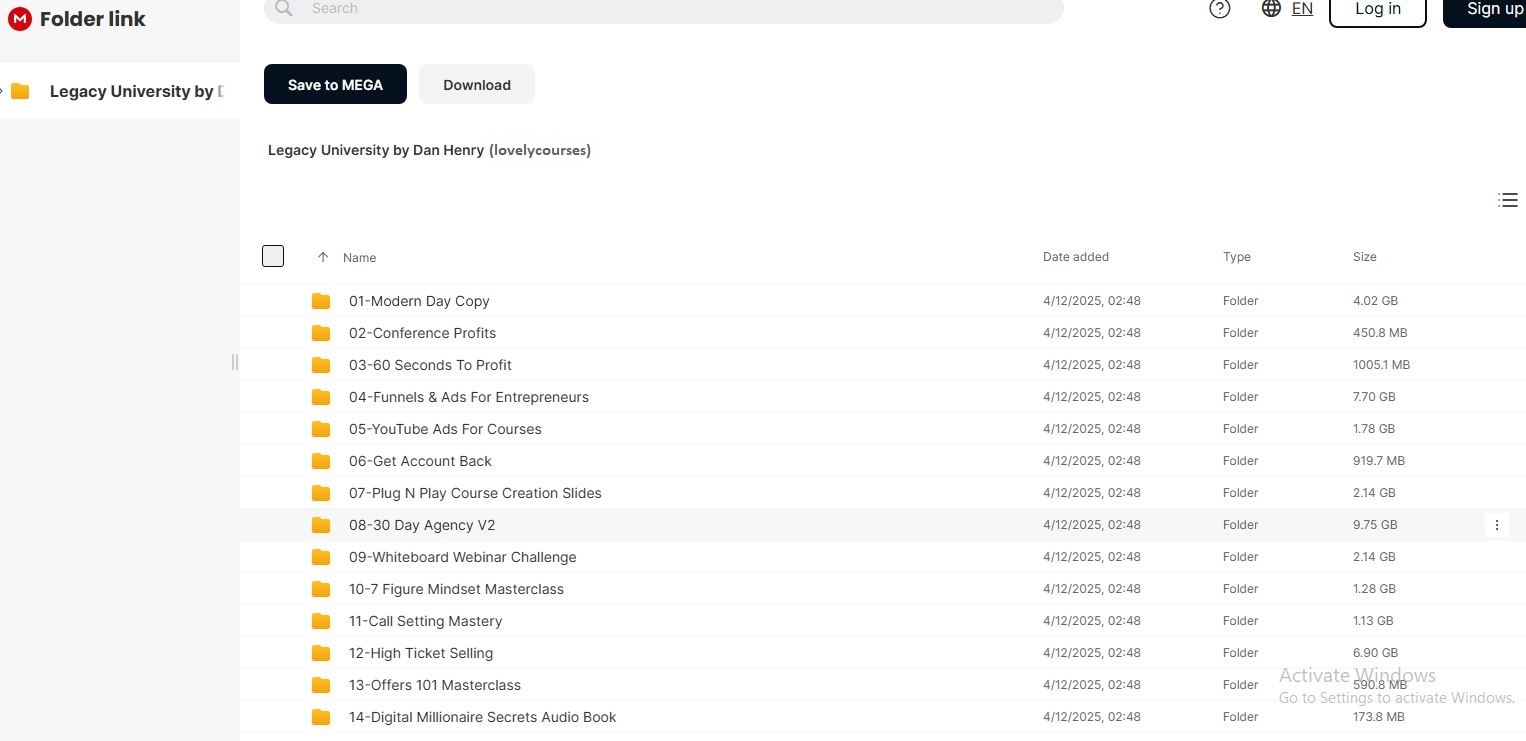Viewport: 1526px width, 741px height.
Task: Click the globe language icon
Action: pyautogui.click(x=1271, y=9)
